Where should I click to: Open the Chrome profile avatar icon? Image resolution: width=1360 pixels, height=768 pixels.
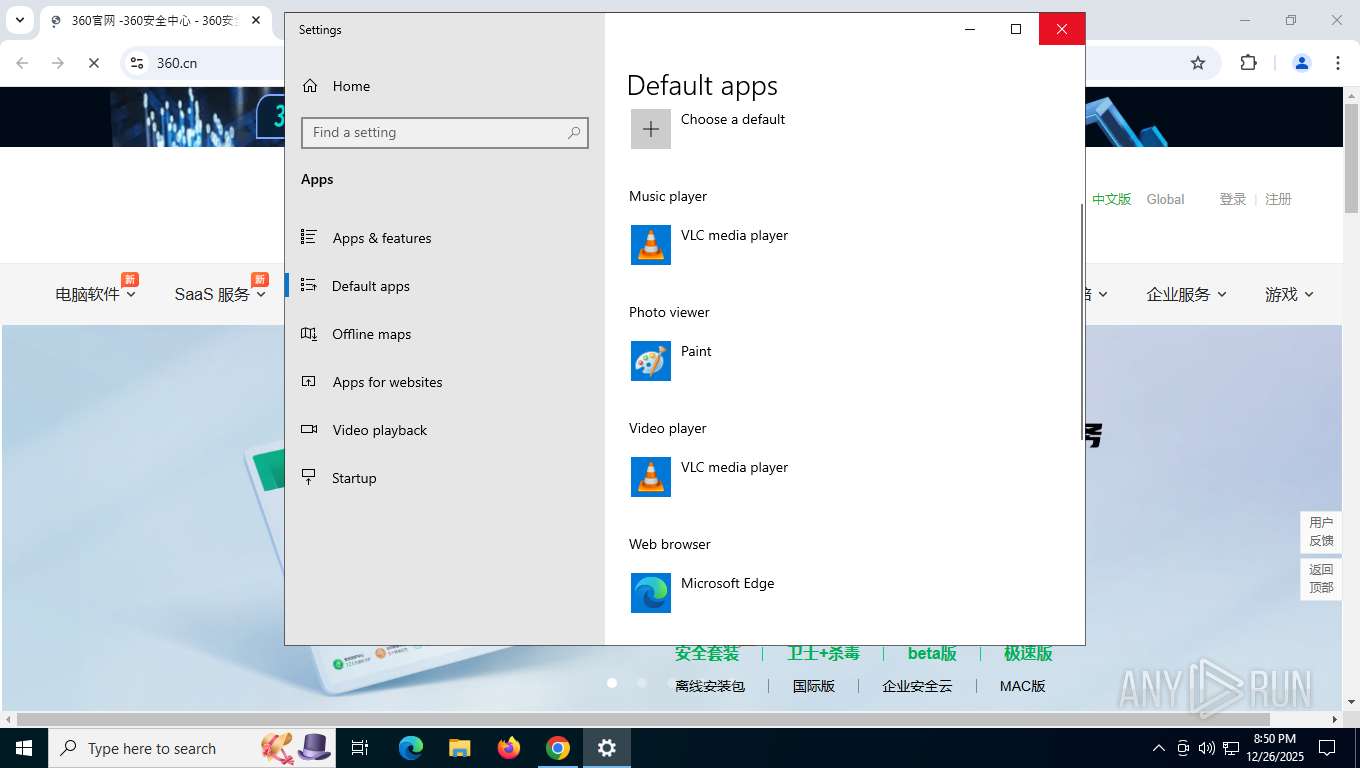click(1302, 63)
